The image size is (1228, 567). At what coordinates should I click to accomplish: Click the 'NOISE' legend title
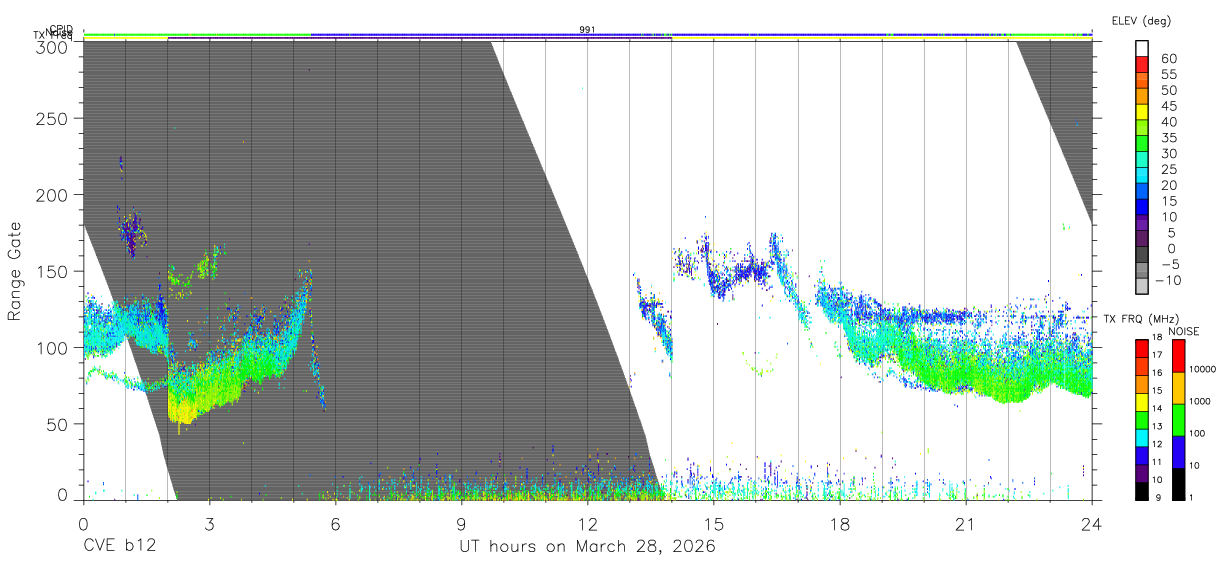pos(1183,331)
